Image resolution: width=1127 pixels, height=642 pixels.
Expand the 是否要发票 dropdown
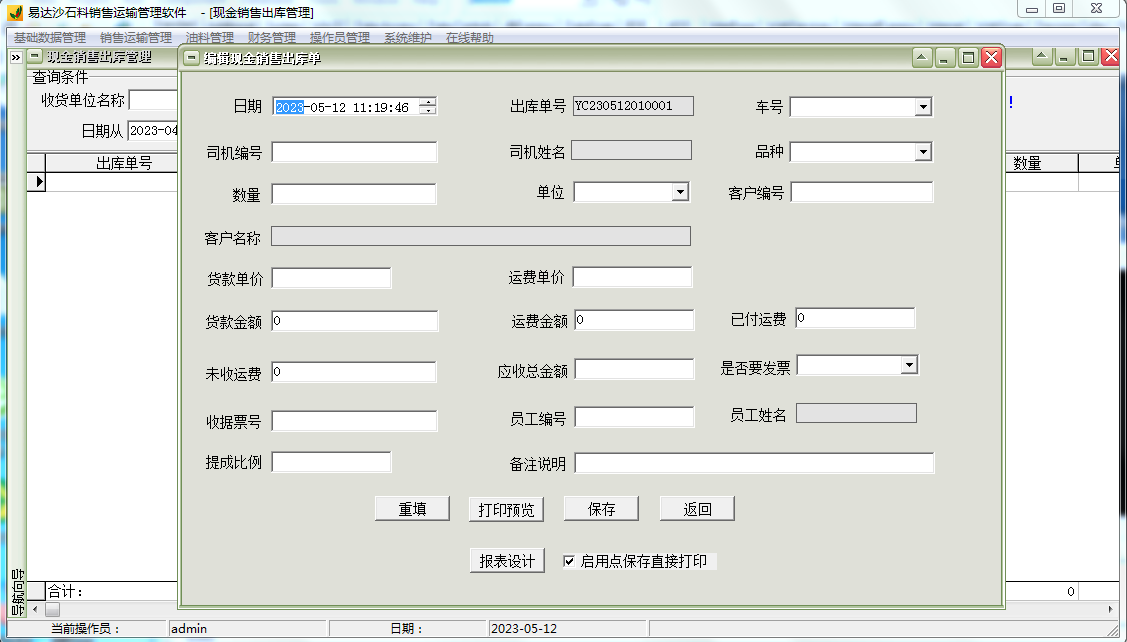(909, 365)
